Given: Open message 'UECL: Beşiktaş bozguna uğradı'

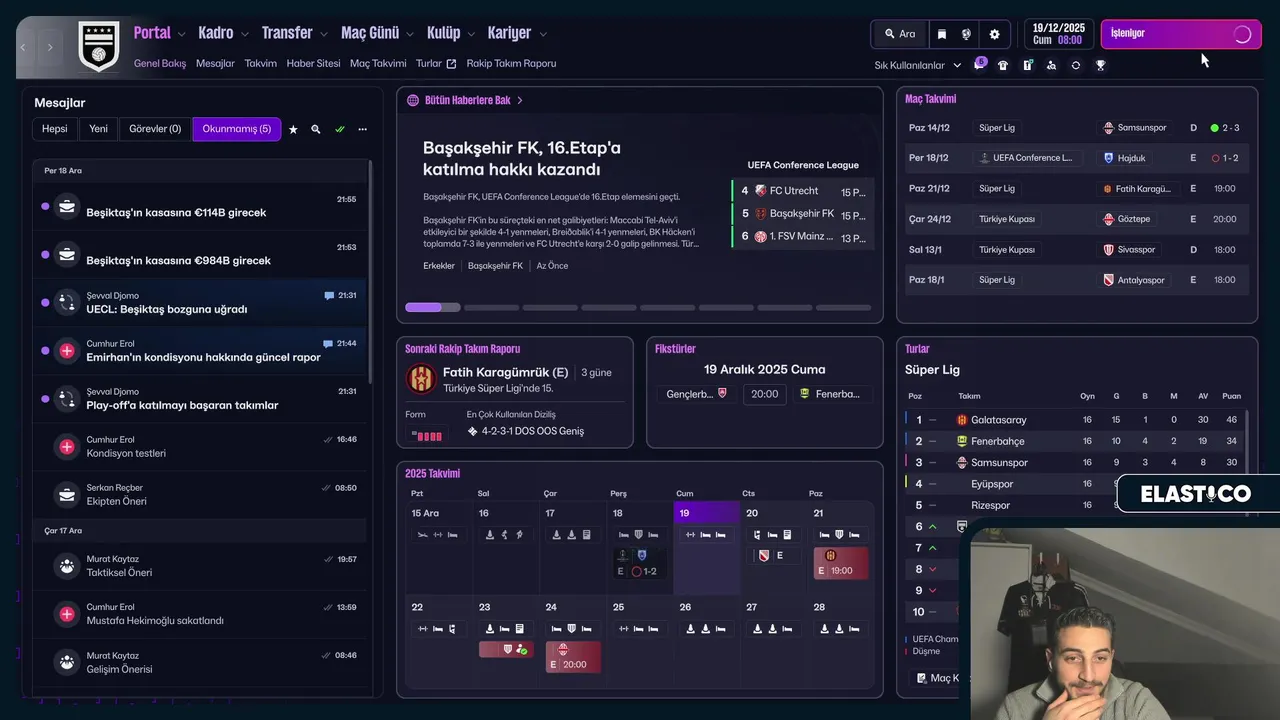Looking at the screenshot, I should click(199, 303).
